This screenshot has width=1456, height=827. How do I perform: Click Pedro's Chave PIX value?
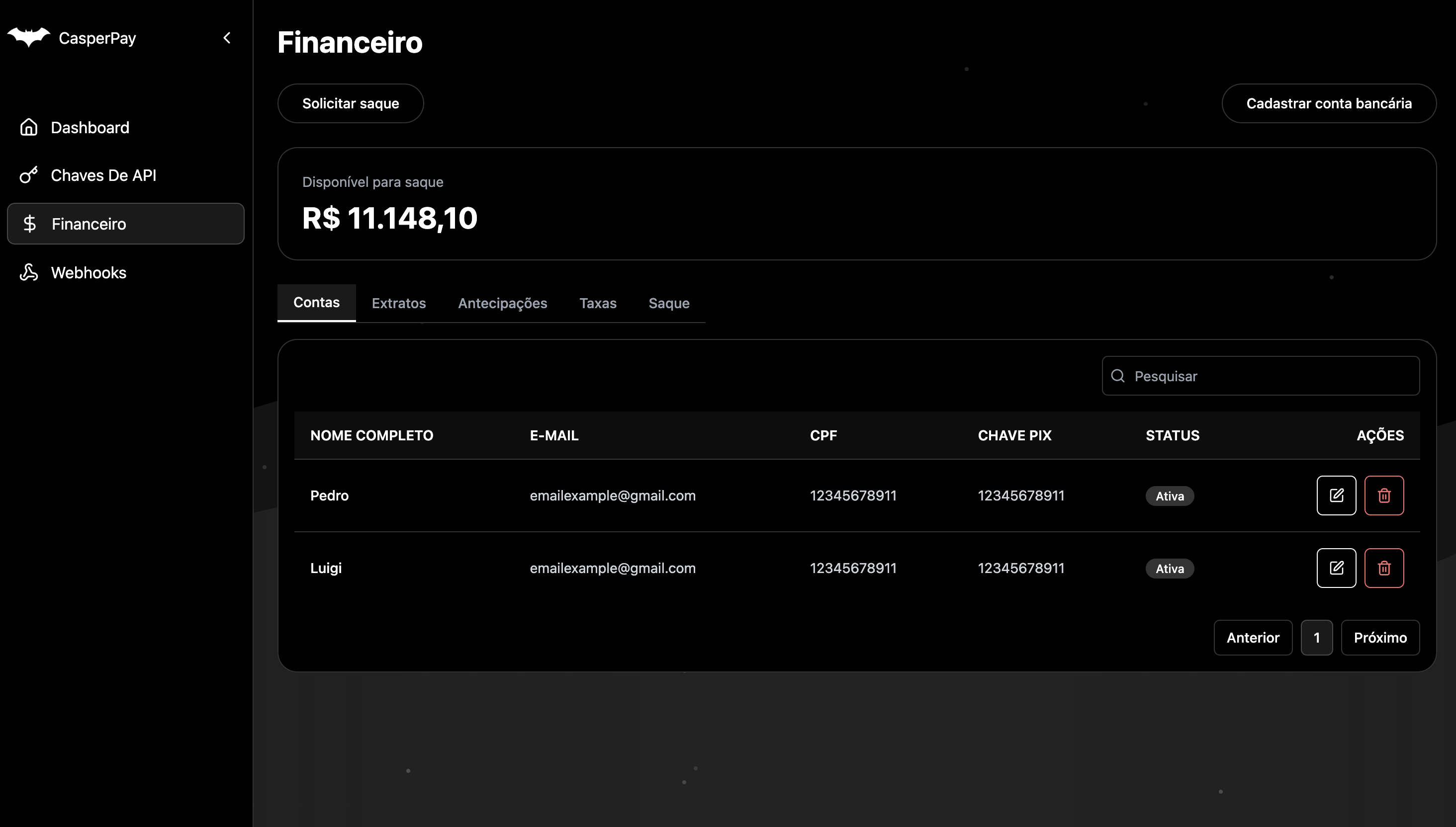[x=1021, y=496]
